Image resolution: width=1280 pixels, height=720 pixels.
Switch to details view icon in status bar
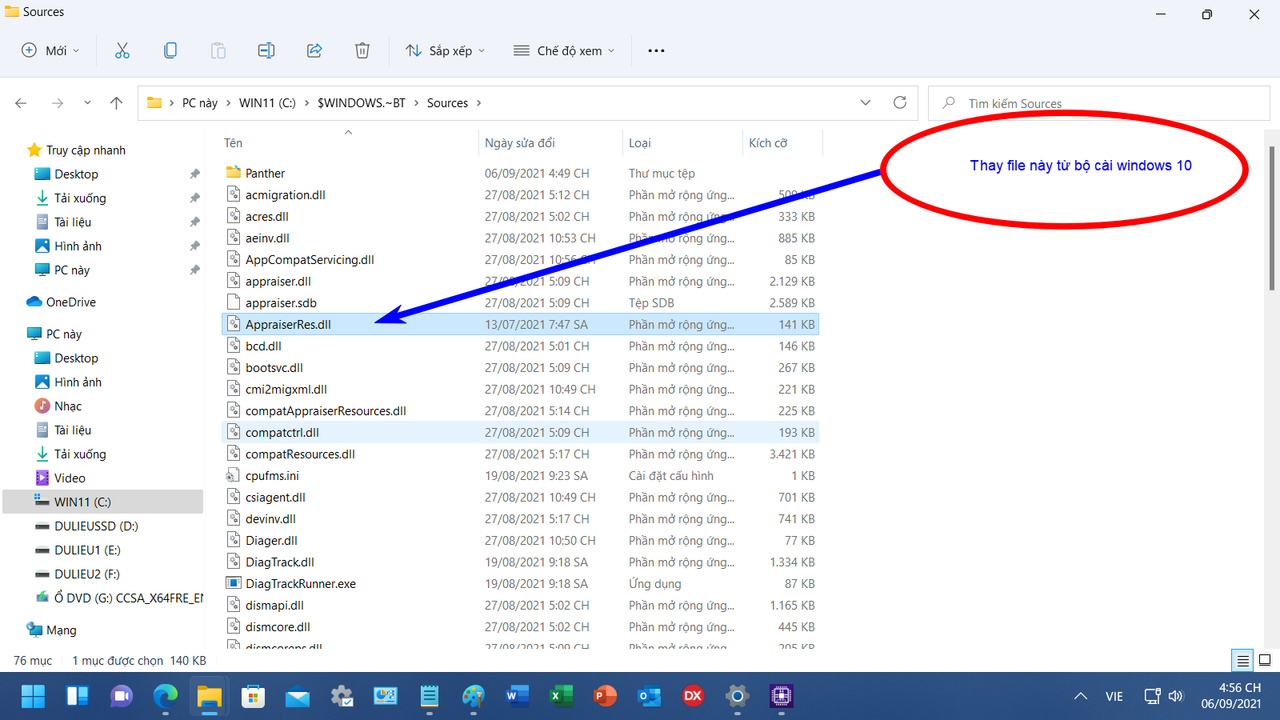(x=1242, y=660)
